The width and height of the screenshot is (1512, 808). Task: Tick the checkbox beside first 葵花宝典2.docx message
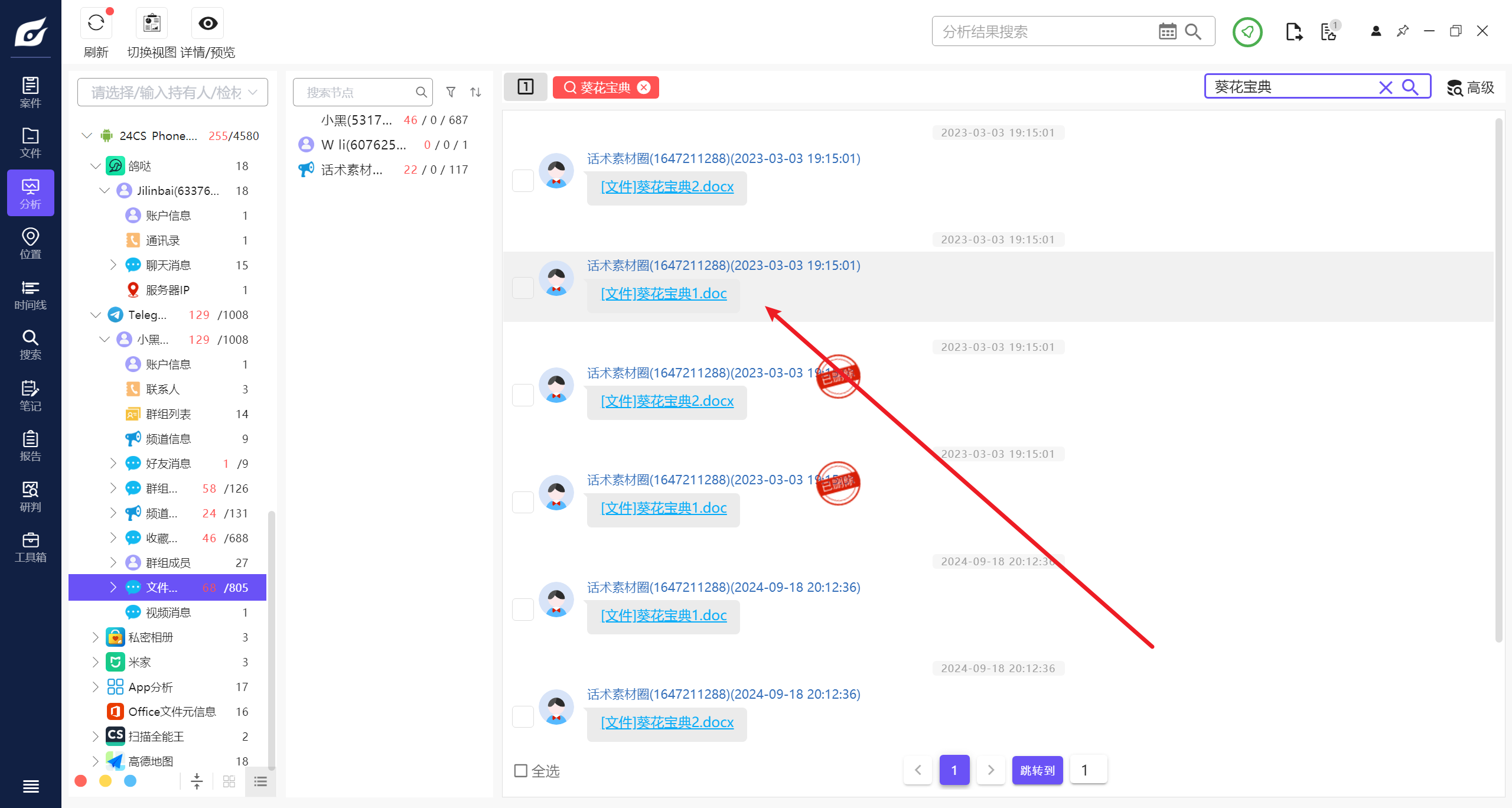[x=523, y=181]
